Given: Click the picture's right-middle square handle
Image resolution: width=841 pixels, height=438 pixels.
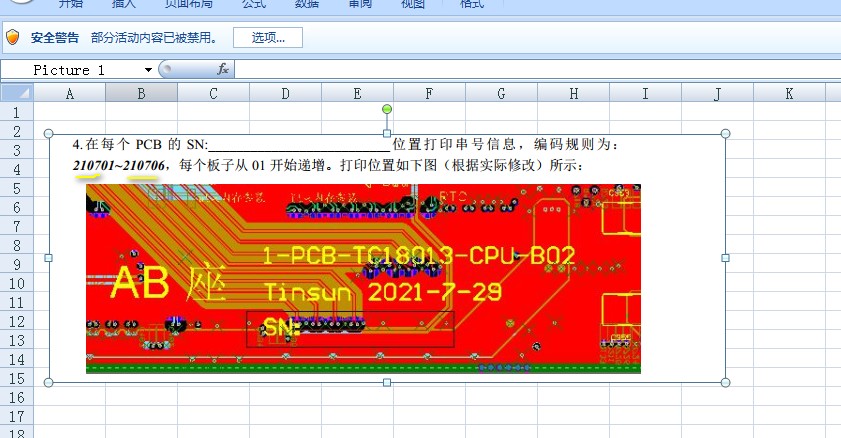Looking at the screenshot, I should (x=725, y=258).
